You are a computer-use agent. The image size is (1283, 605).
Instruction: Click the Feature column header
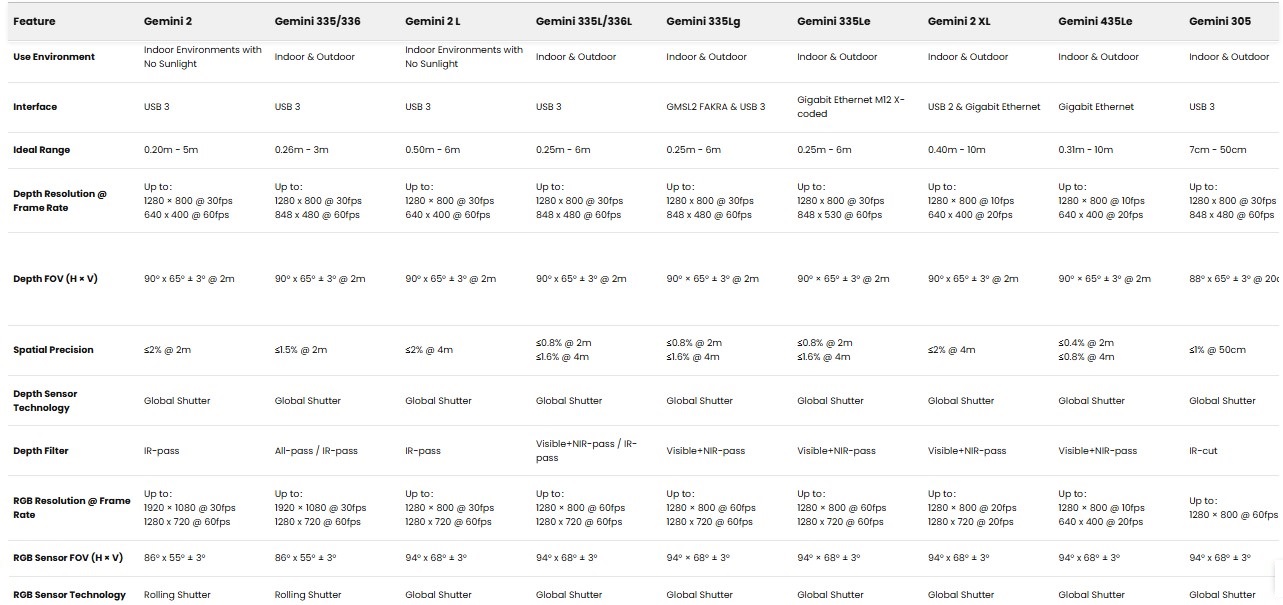tap(34, 21)
